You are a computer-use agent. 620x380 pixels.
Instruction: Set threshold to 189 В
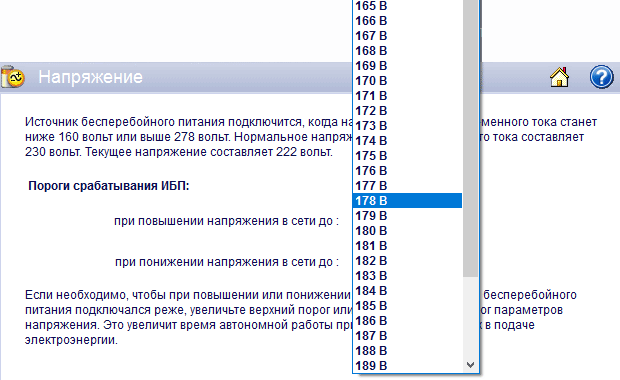407,366
